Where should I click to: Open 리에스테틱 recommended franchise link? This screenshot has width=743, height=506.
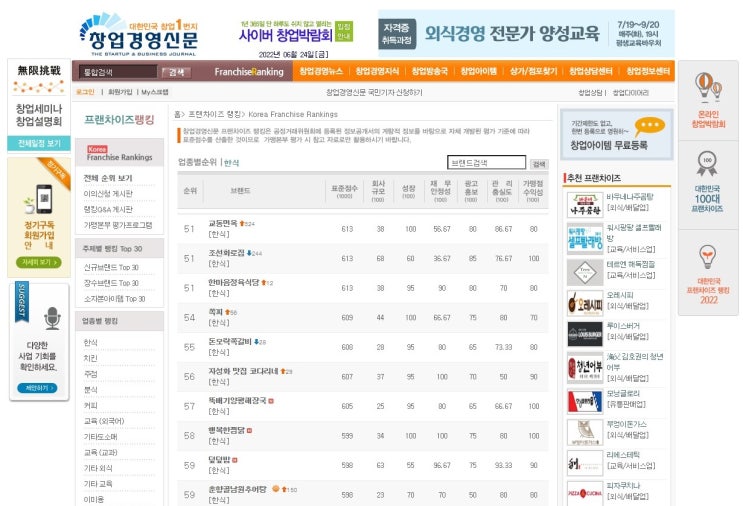[x=623, y=454]
